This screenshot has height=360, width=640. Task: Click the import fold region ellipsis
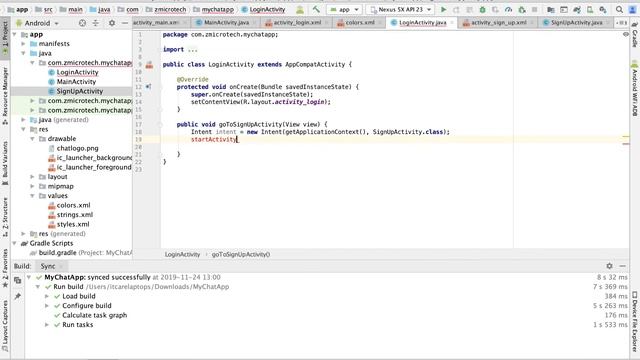point(192,49)
